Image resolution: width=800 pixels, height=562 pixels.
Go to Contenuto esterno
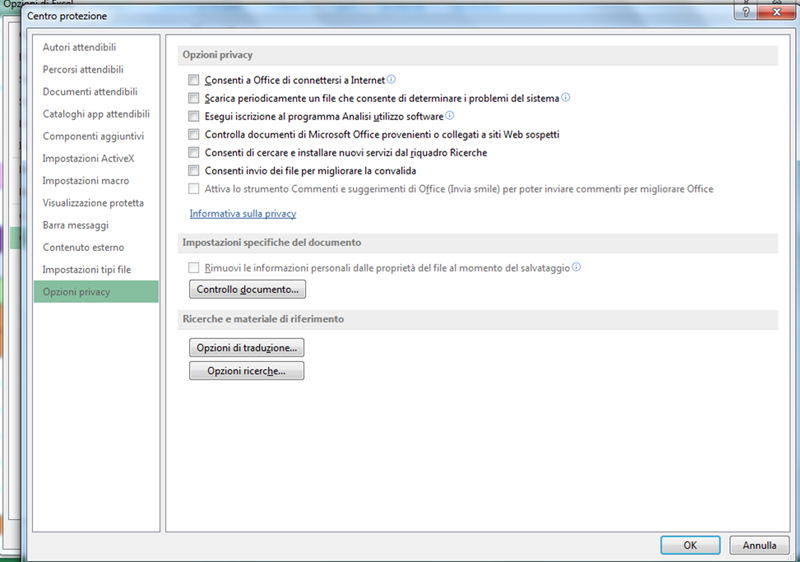coord(96,247)
